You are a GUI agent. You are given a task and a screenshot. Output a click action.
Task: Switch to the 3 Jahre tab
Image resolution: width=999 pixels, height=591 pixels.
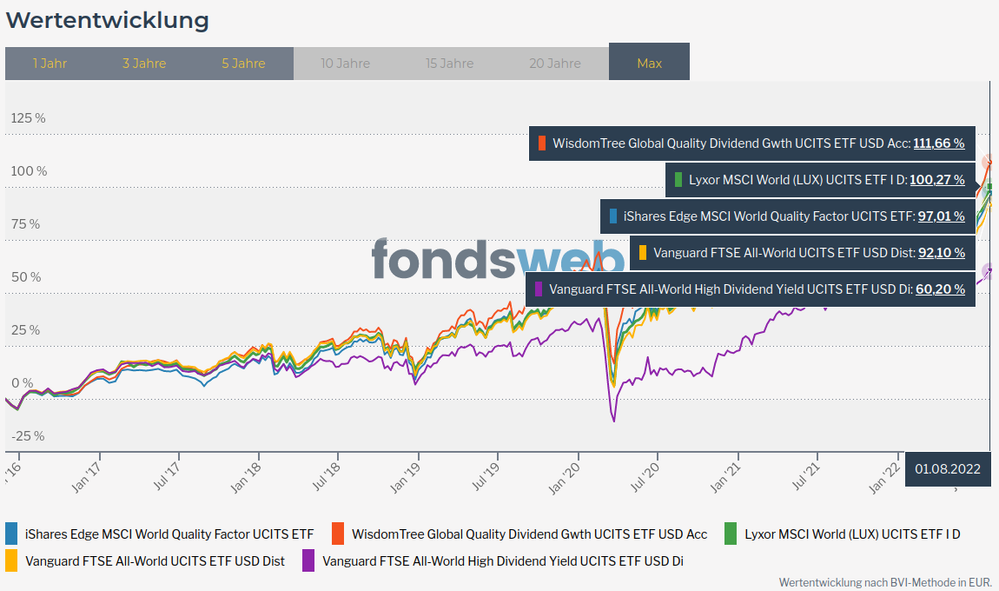coord(144,63)
